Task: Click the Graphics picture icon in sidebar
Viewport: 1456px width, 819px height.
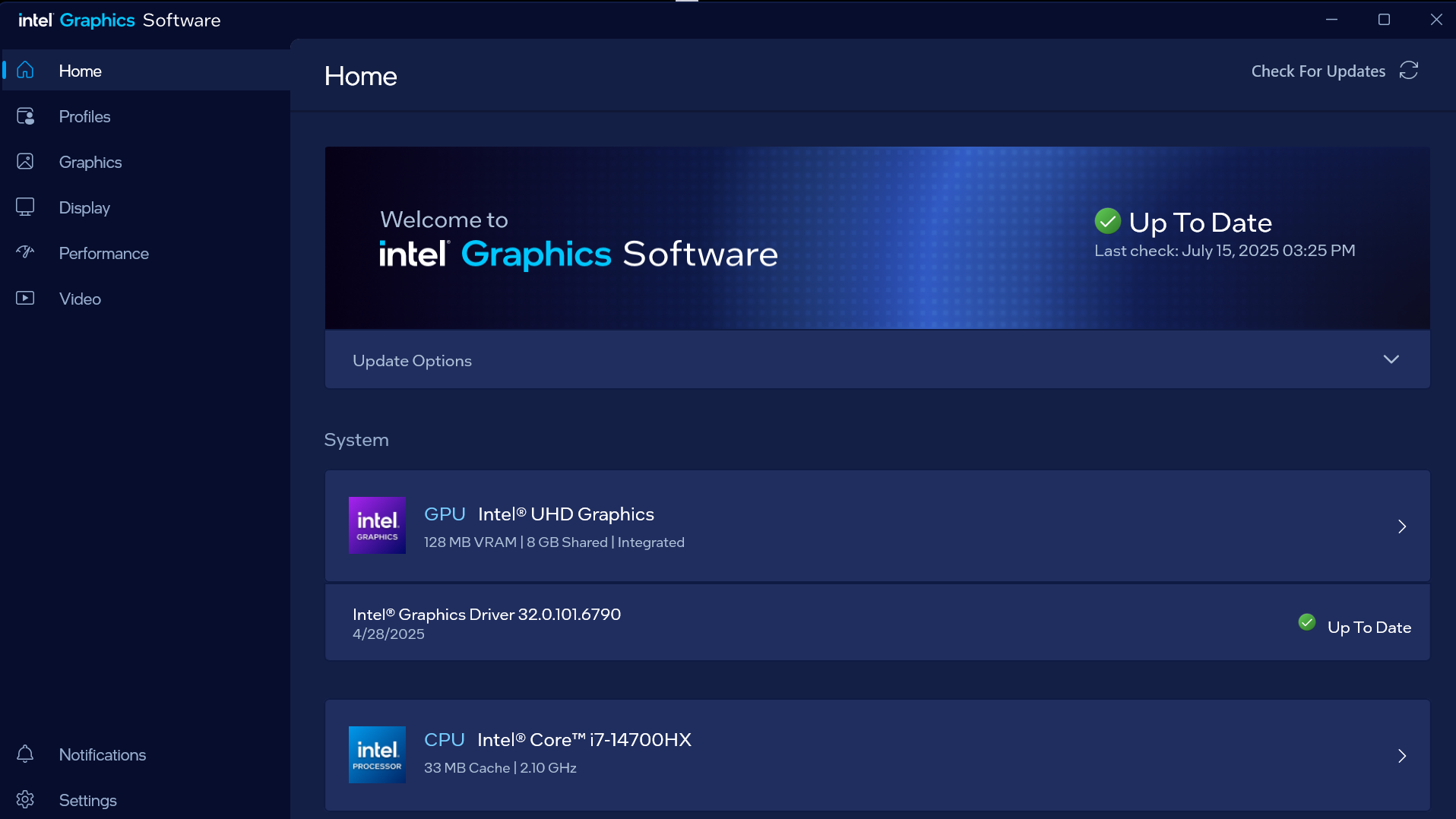Action: 25,162
